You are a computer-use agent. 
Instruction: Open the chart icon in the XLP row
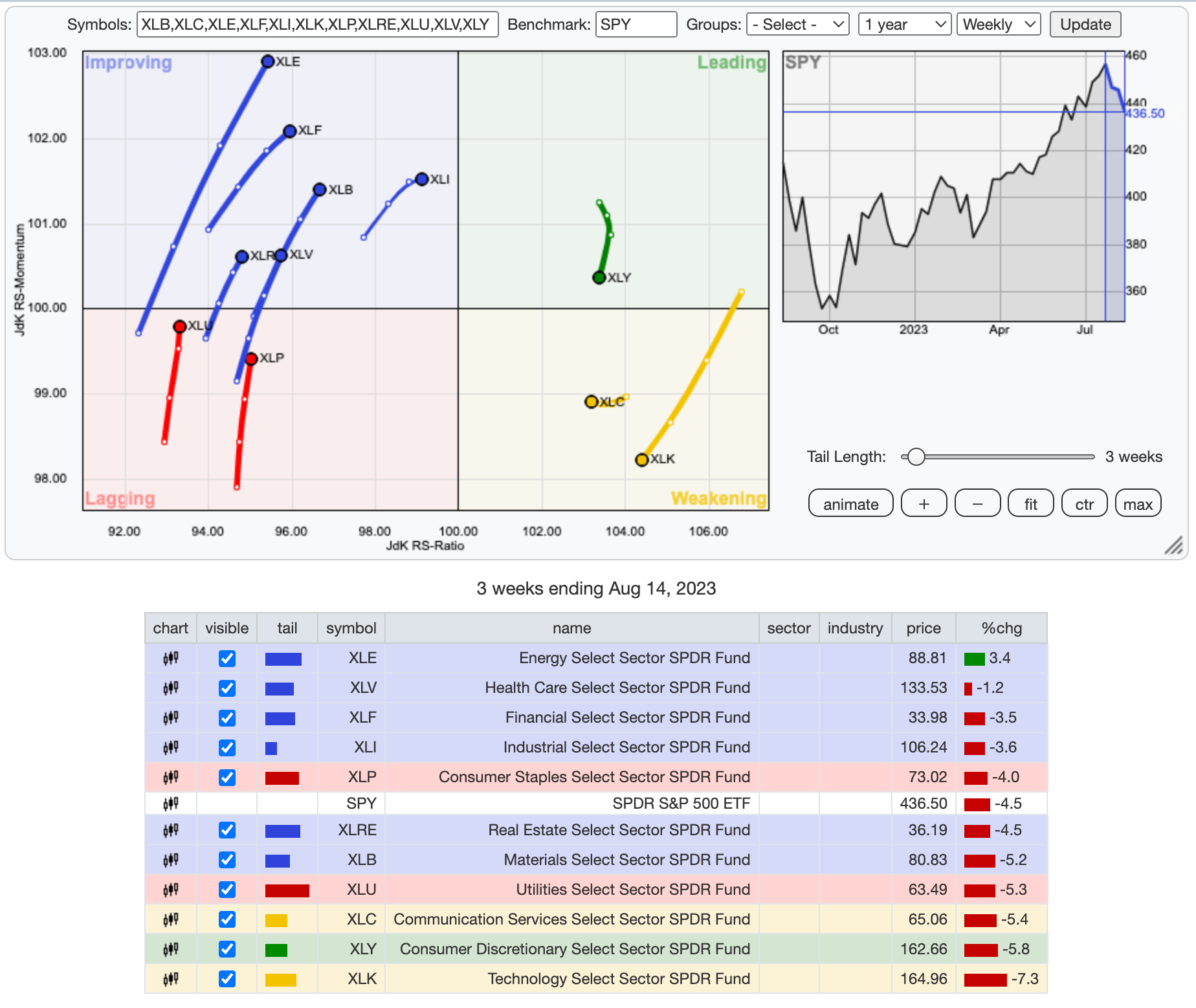(171, 778)
